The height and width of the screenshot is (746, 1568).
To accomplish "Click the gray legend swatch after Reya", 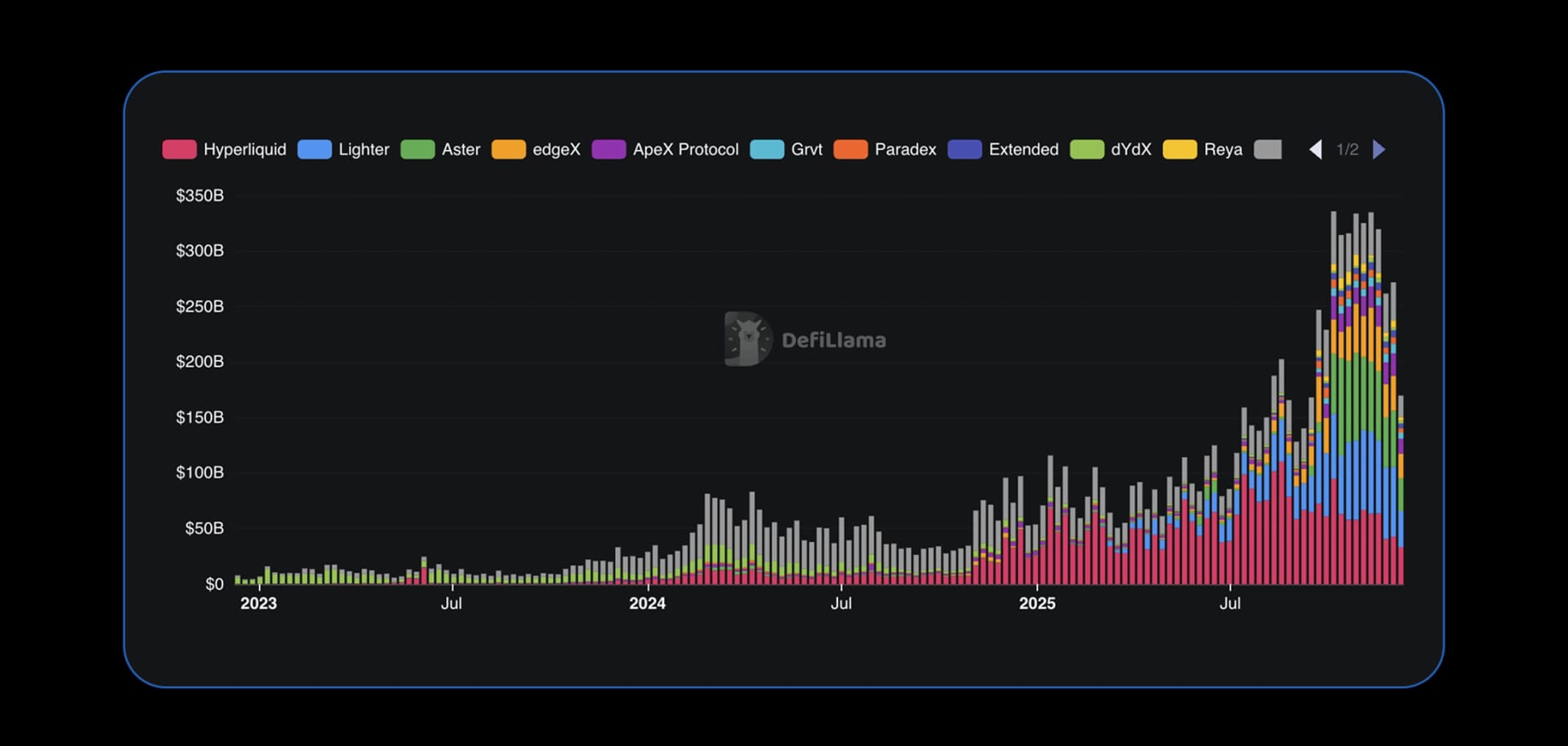I will (x=1267, y=149).
